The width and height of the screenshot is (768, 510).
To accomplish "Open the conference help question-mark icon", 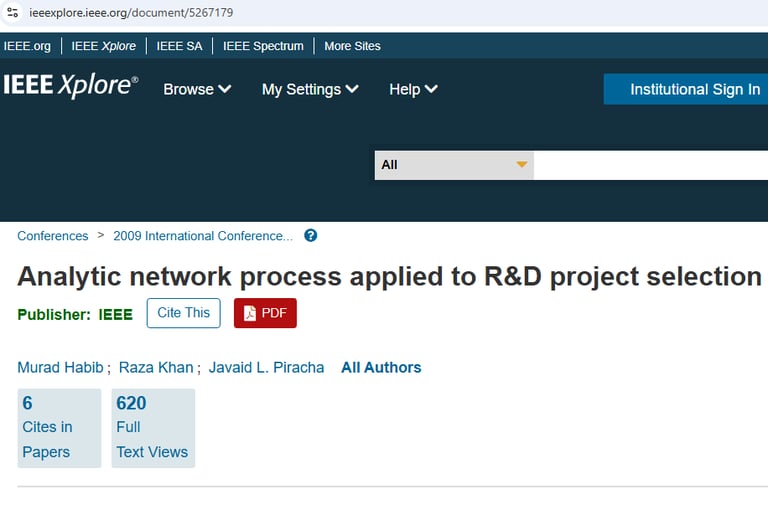I will [311, 236].
